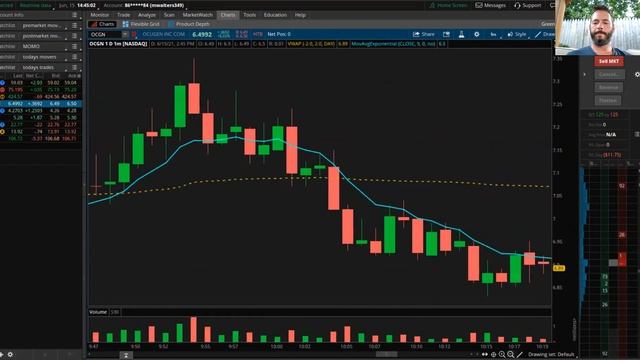Screen dimensions: 640x360
Task: Click the Reverse button in Active Trader
Action: [608, 87]
